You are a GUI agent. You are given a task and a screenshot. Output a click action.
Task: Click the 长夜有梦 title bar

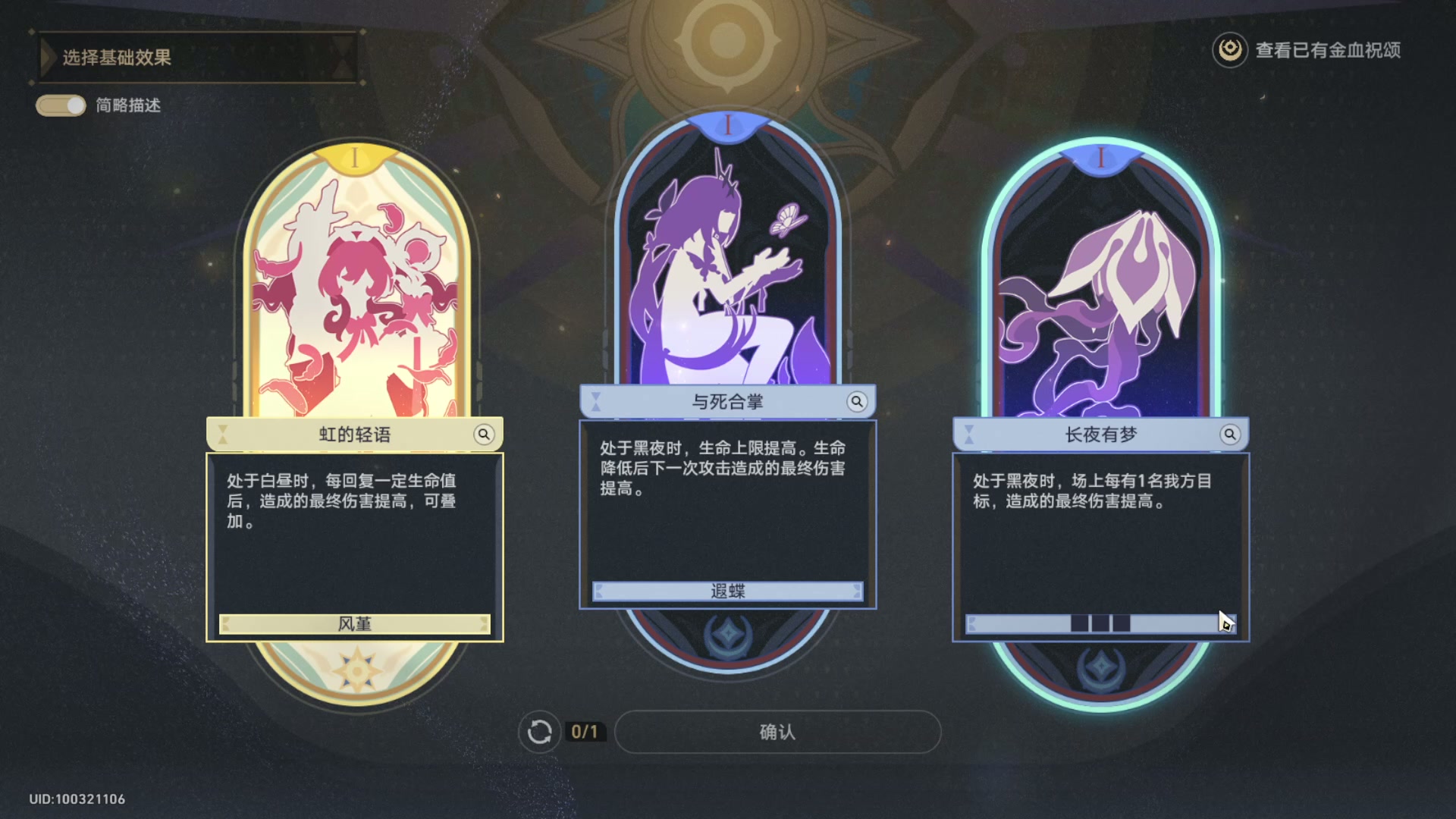pos(1100,434)
